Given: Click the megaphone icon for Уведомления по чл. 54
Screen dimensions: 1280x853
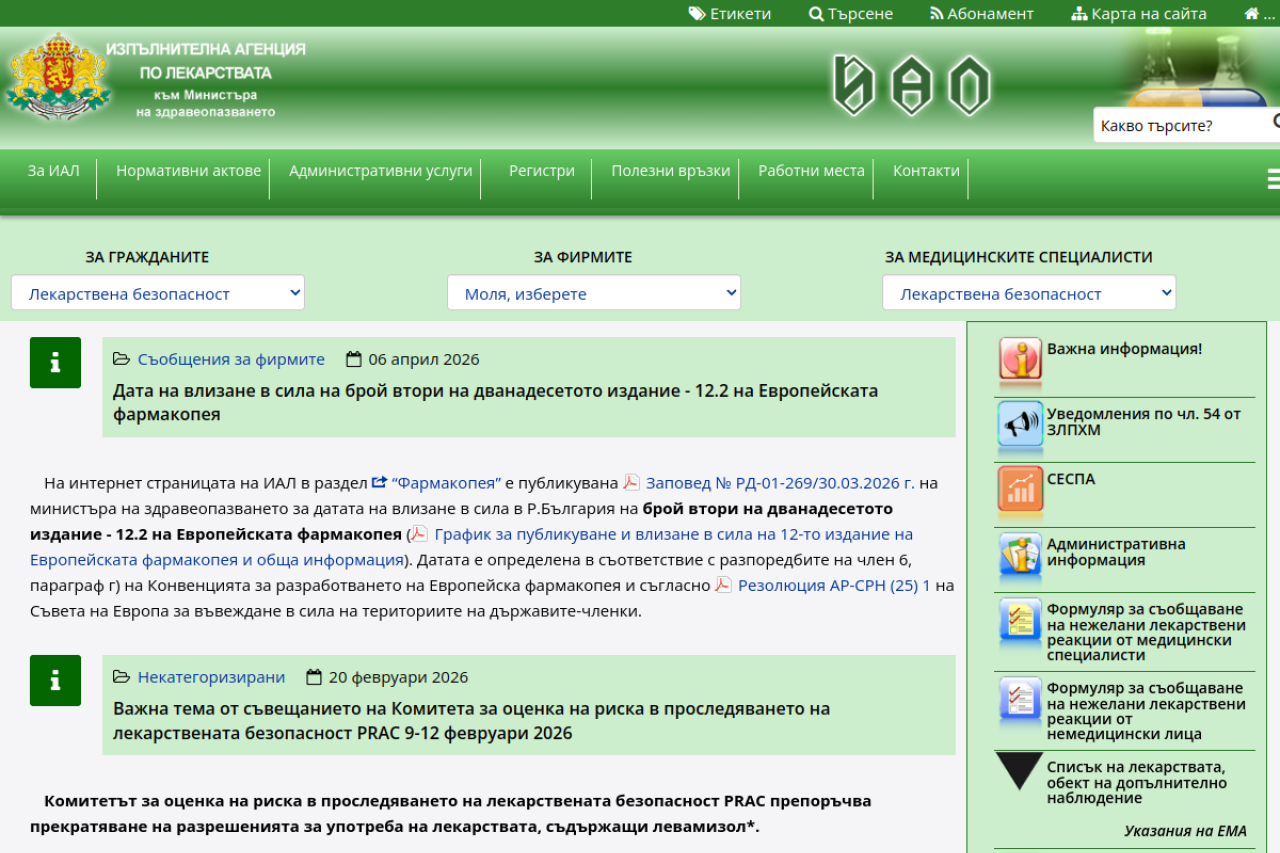Looking at the screenshot, I should 1020,424.
